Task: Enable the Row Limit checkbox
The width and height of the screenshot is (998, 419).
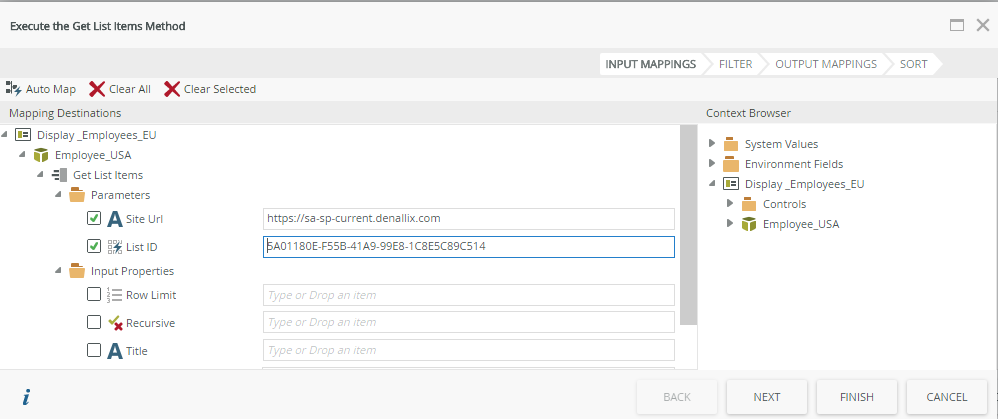Action: 94,294
